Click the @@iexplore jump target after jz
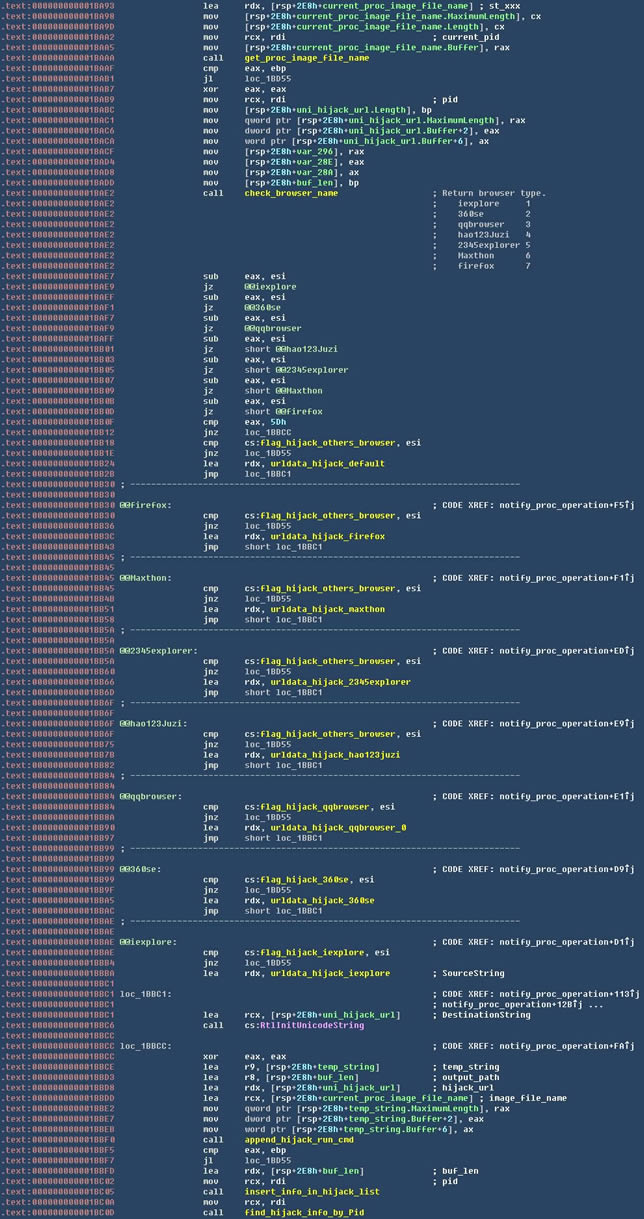The image size is (644, 1219). [x=270, y=286]
